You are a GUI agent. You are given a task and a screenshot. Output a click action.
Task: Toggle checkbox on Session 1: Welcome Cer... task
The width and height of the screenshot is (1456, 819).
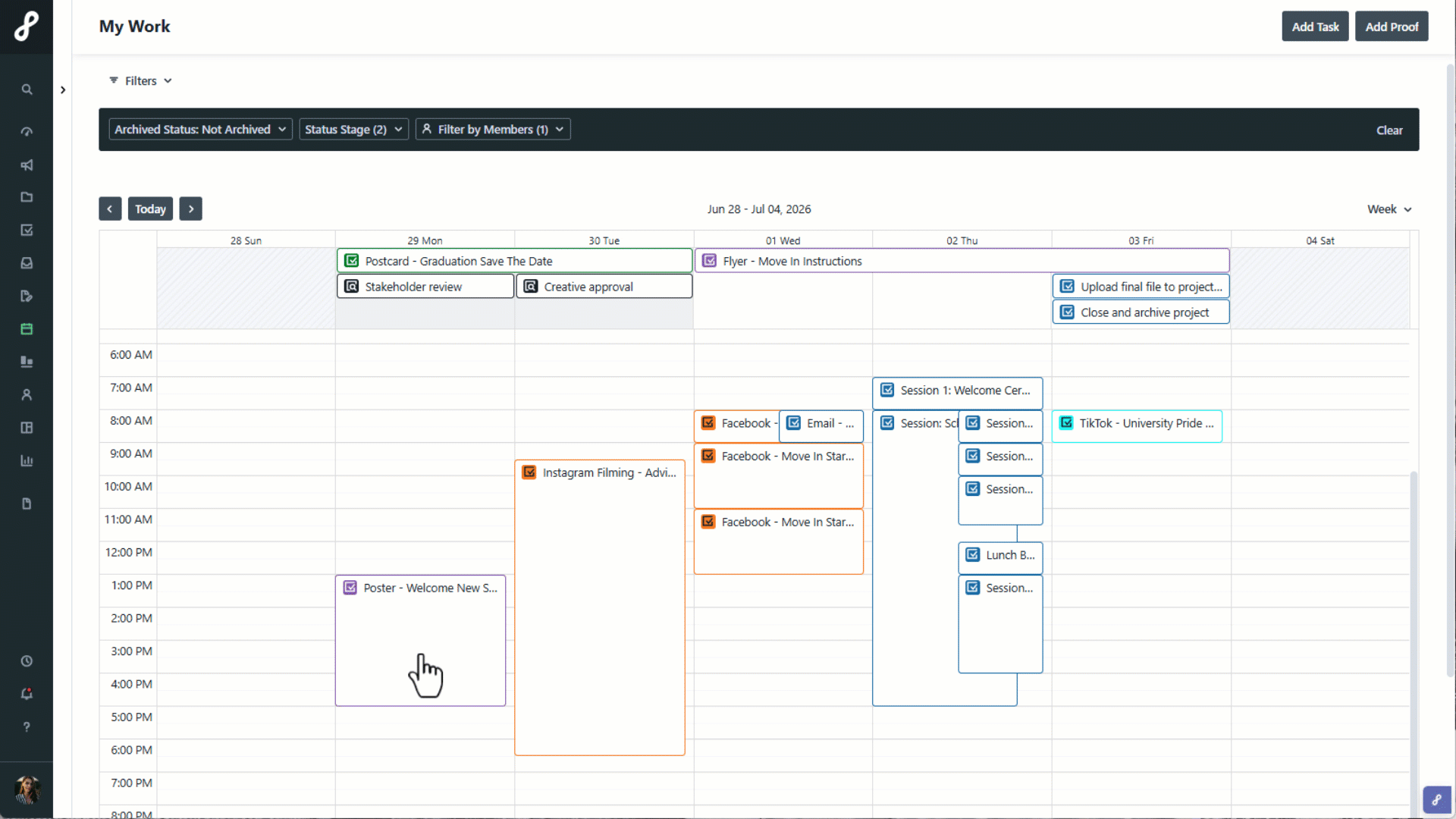coord(887,391)
